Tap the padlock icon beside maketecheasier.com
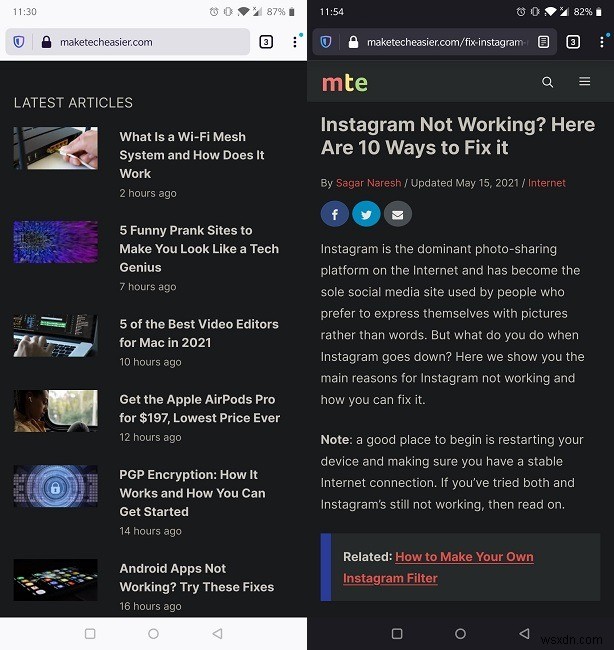Screen dimensions: 614x650 point(46,42)
